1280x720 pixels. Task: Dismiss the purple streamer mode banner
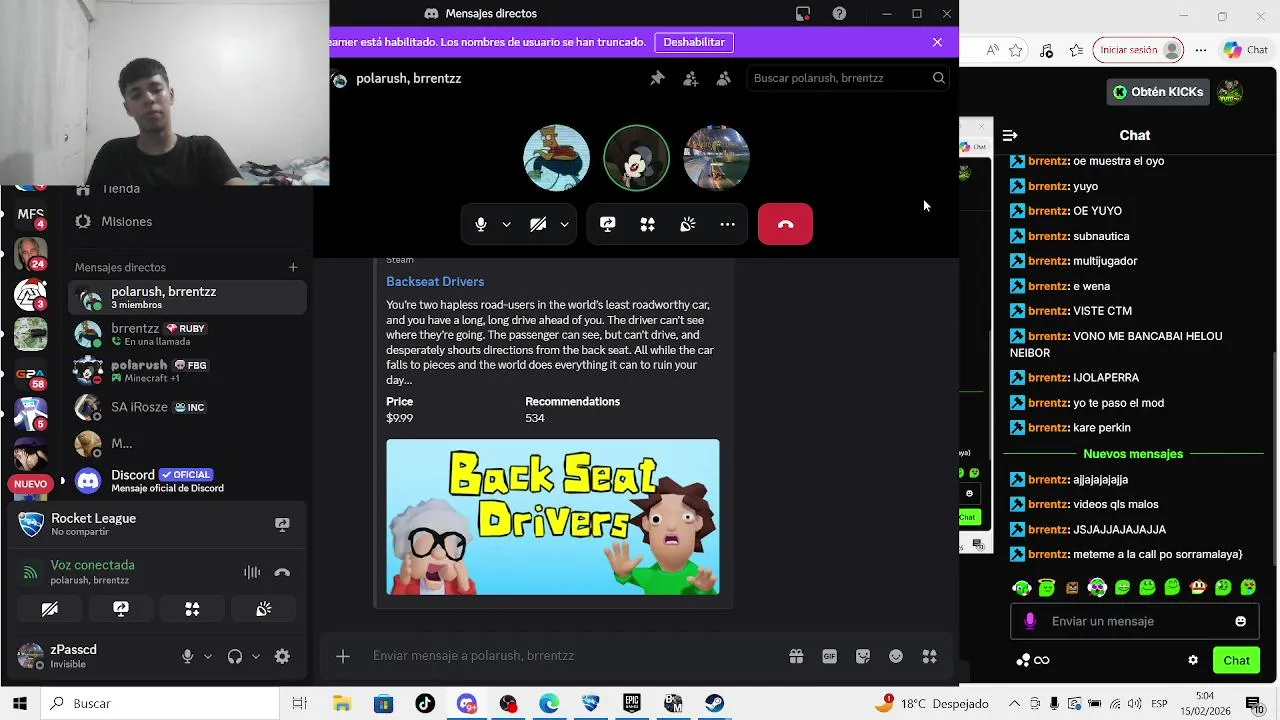click(937, 42)
